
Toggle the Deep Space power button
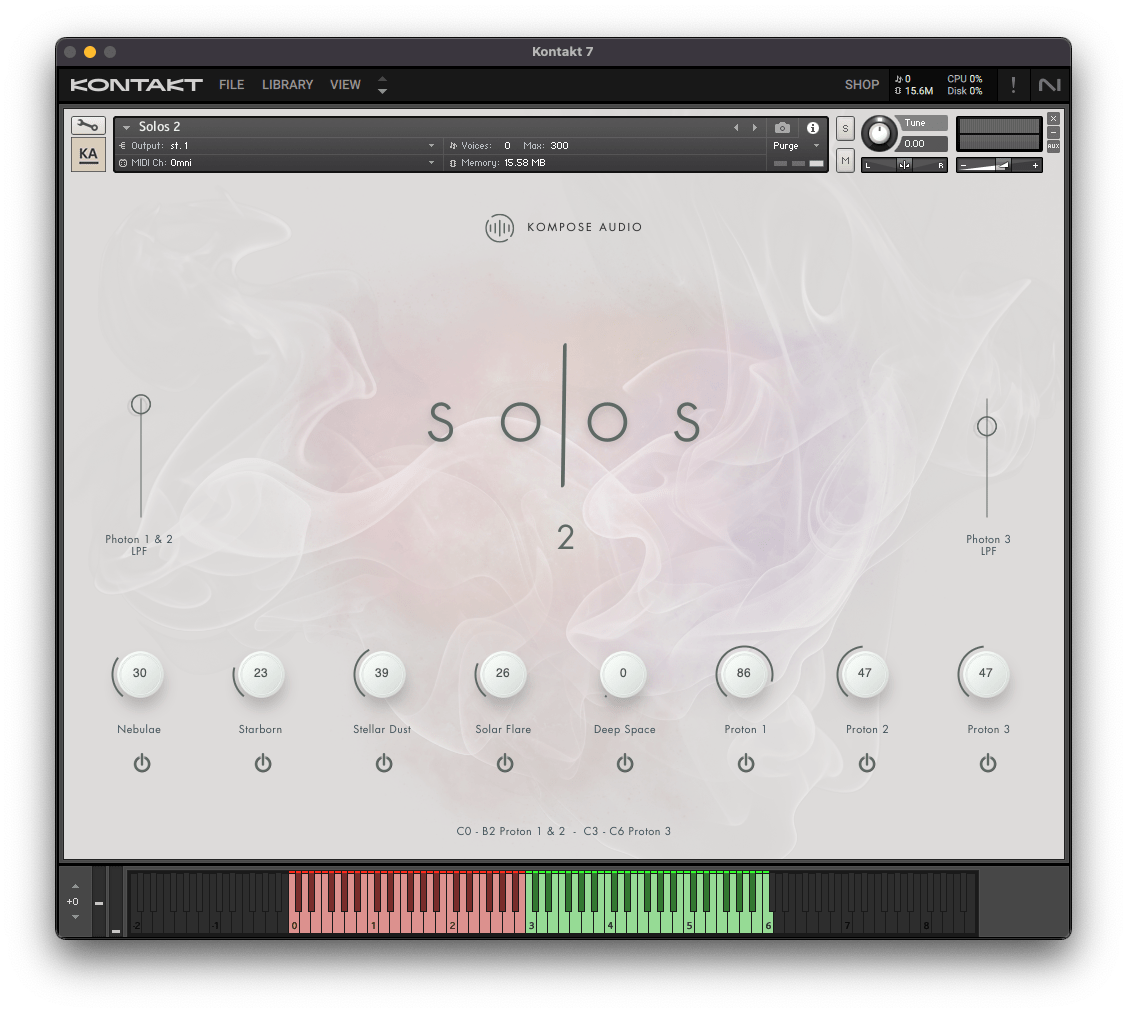click(625, 764)
